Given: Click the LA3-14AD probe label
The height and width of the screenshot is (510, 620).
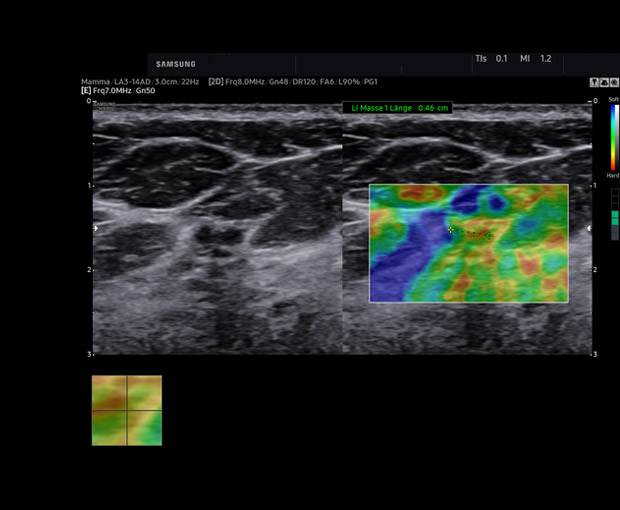Looking at the screenshot, I should [x=131, y=81].
